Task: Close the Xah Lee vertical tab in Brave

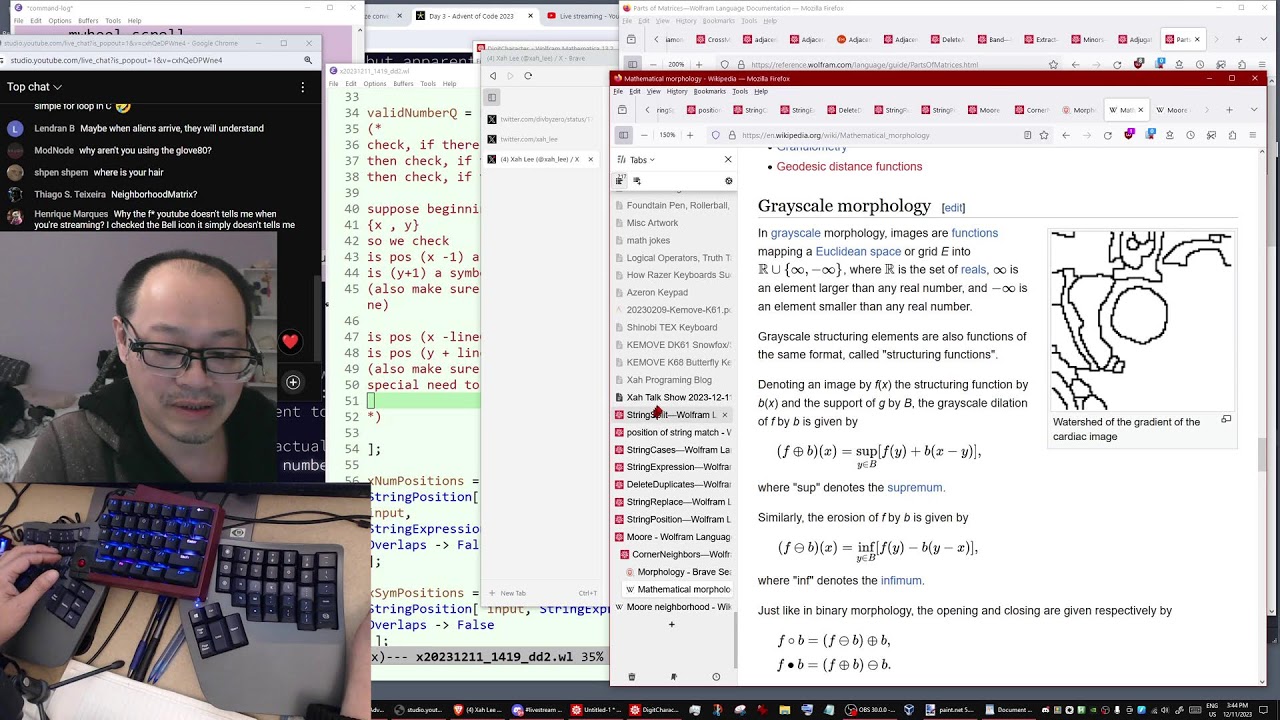Action: point(590,159)
